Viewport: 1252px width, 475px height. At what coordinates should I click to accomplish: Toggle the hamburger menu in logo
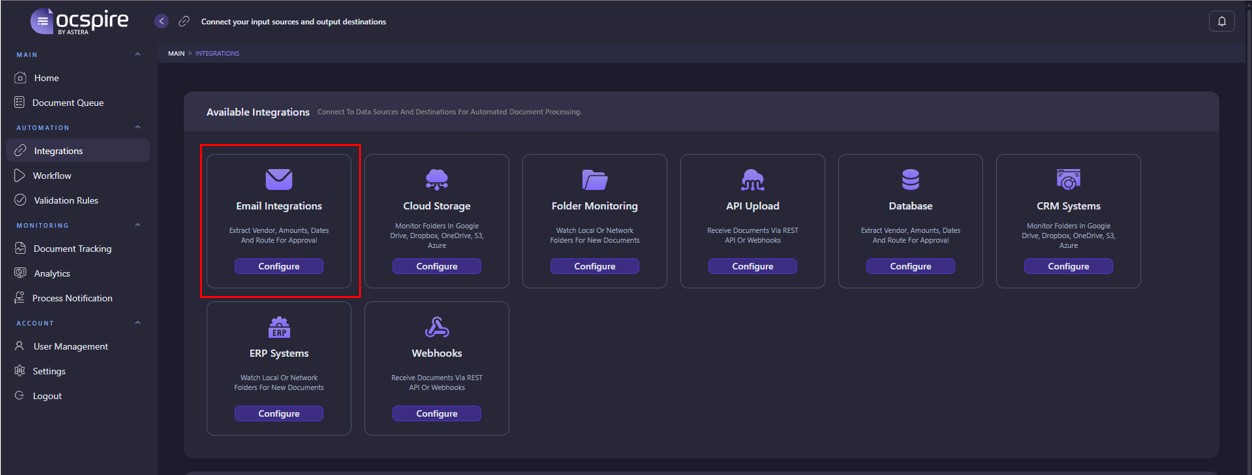pos(42,21)
